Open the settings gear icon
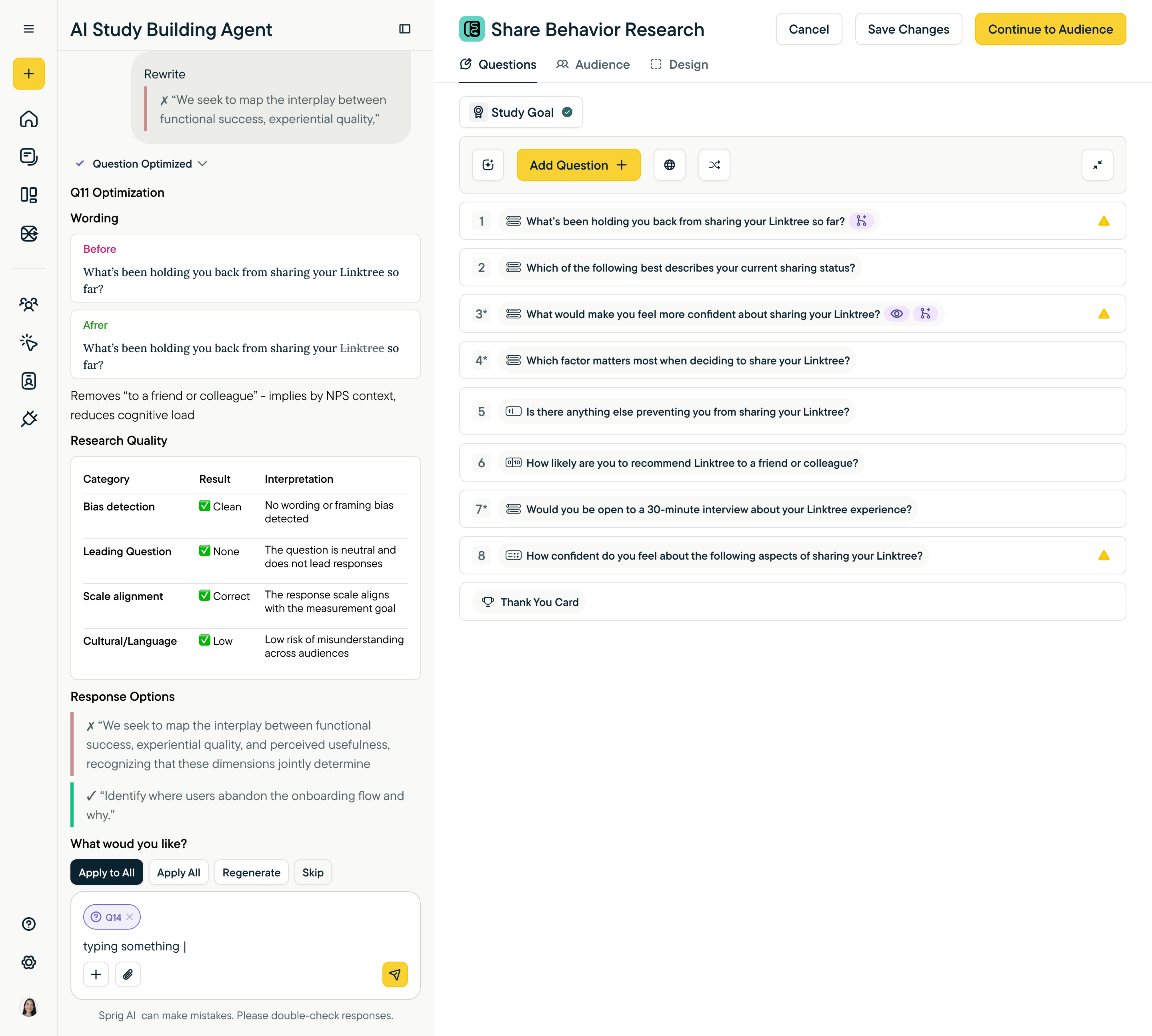The height and width of the screenshot is (1036, 1152). 28,962
